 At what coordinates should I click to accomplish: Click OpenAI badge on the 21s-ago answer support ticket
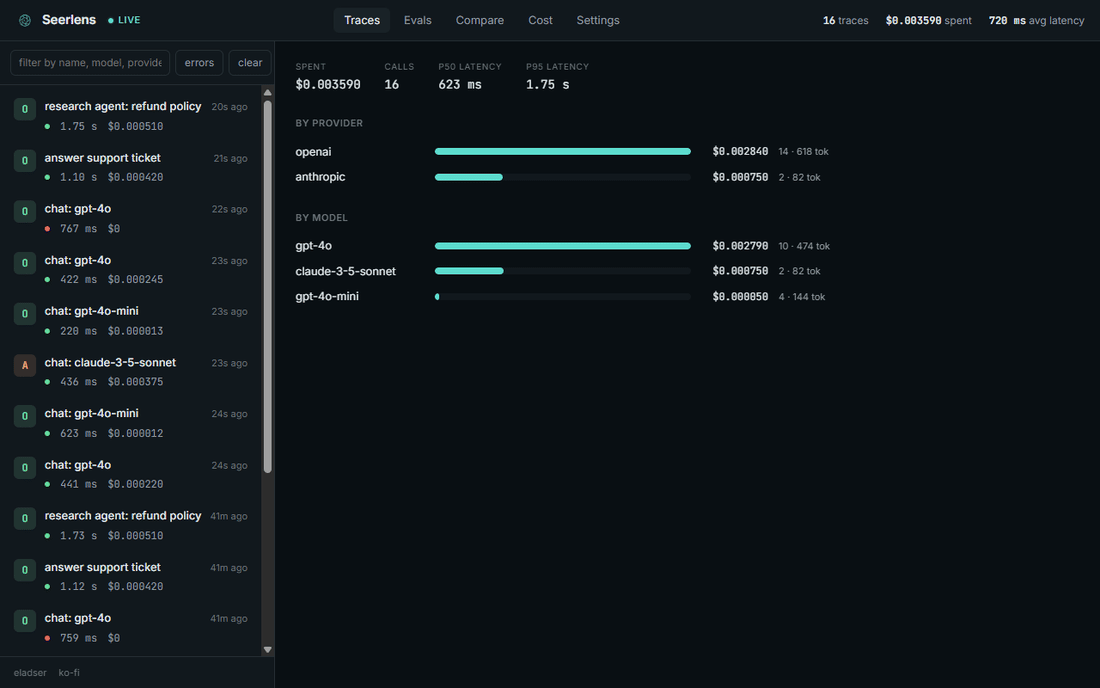25,161
